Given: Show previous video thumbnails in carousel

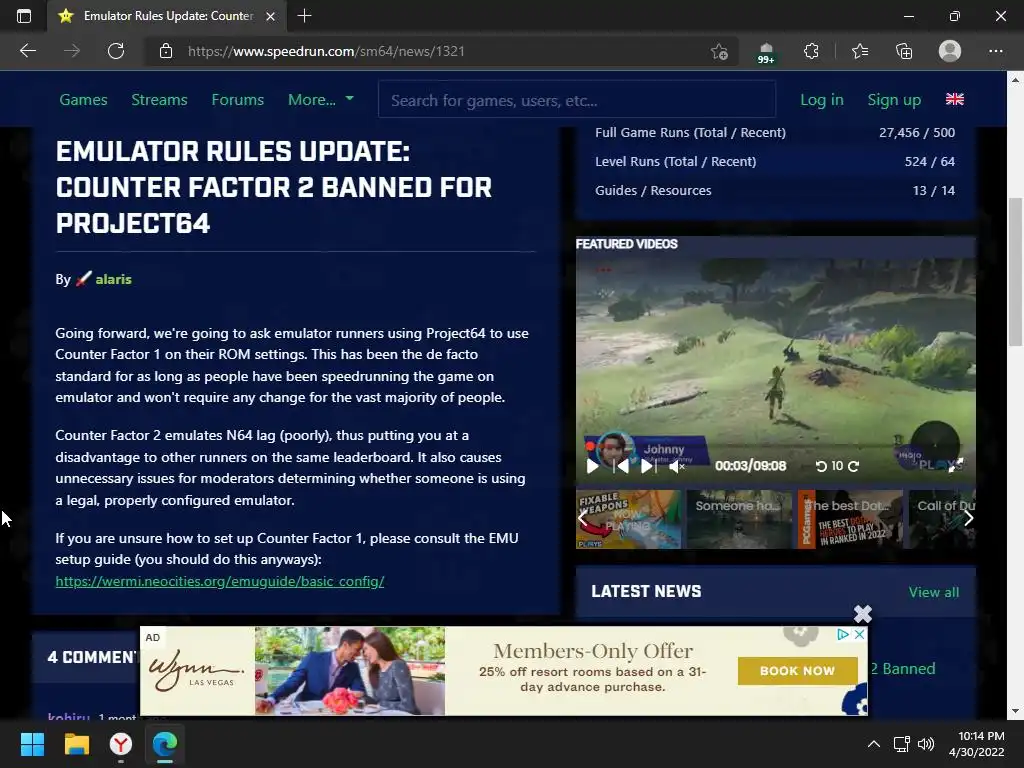Looking at the screenshot, I should (x=583, y=519).
